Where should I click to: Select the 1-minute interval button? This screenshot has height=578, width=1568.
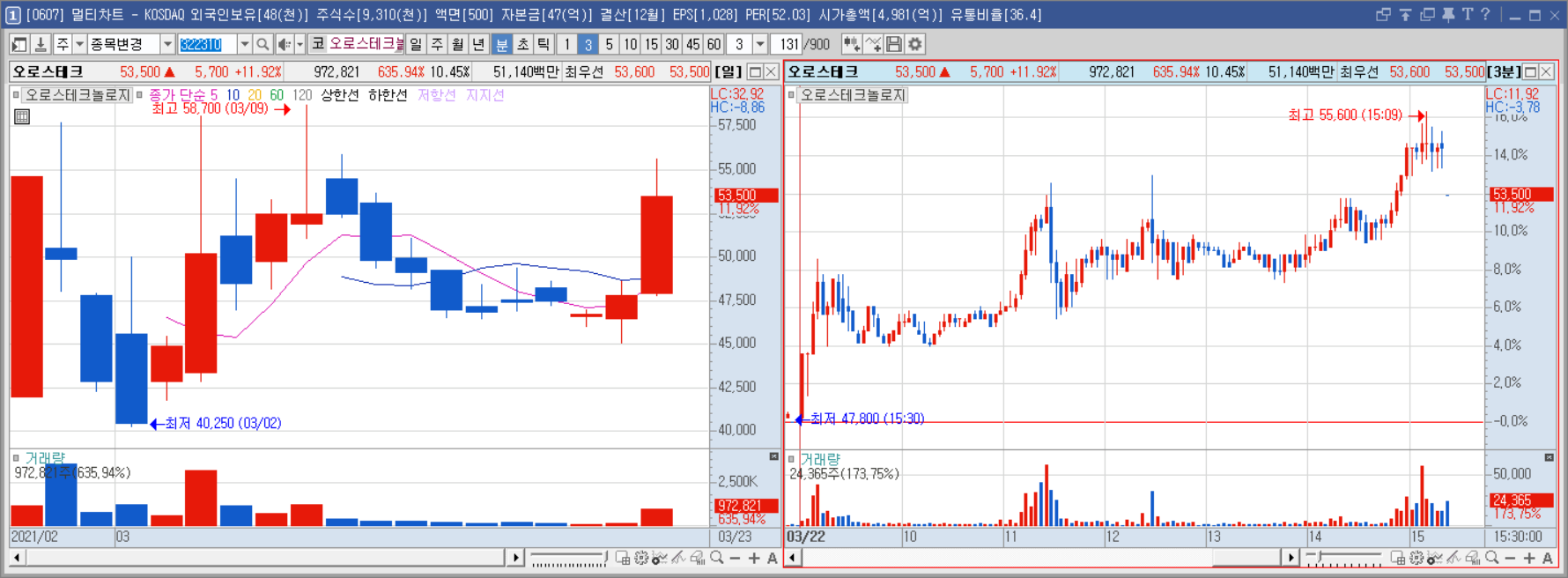(x=566, y=44)
